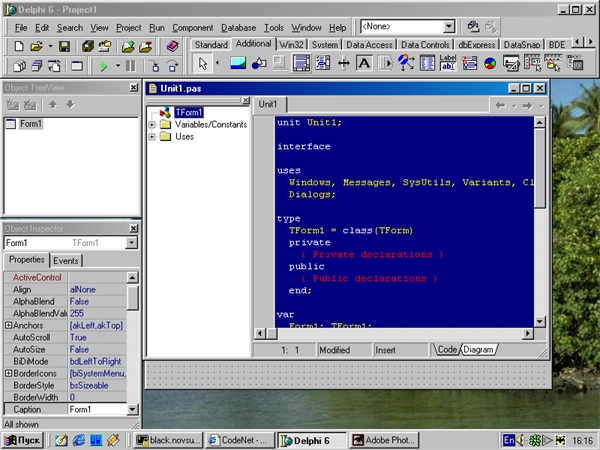Expand the Uses folder node
Screen dimensions: 600x450
pyautogui.click(x=152, y=136)
